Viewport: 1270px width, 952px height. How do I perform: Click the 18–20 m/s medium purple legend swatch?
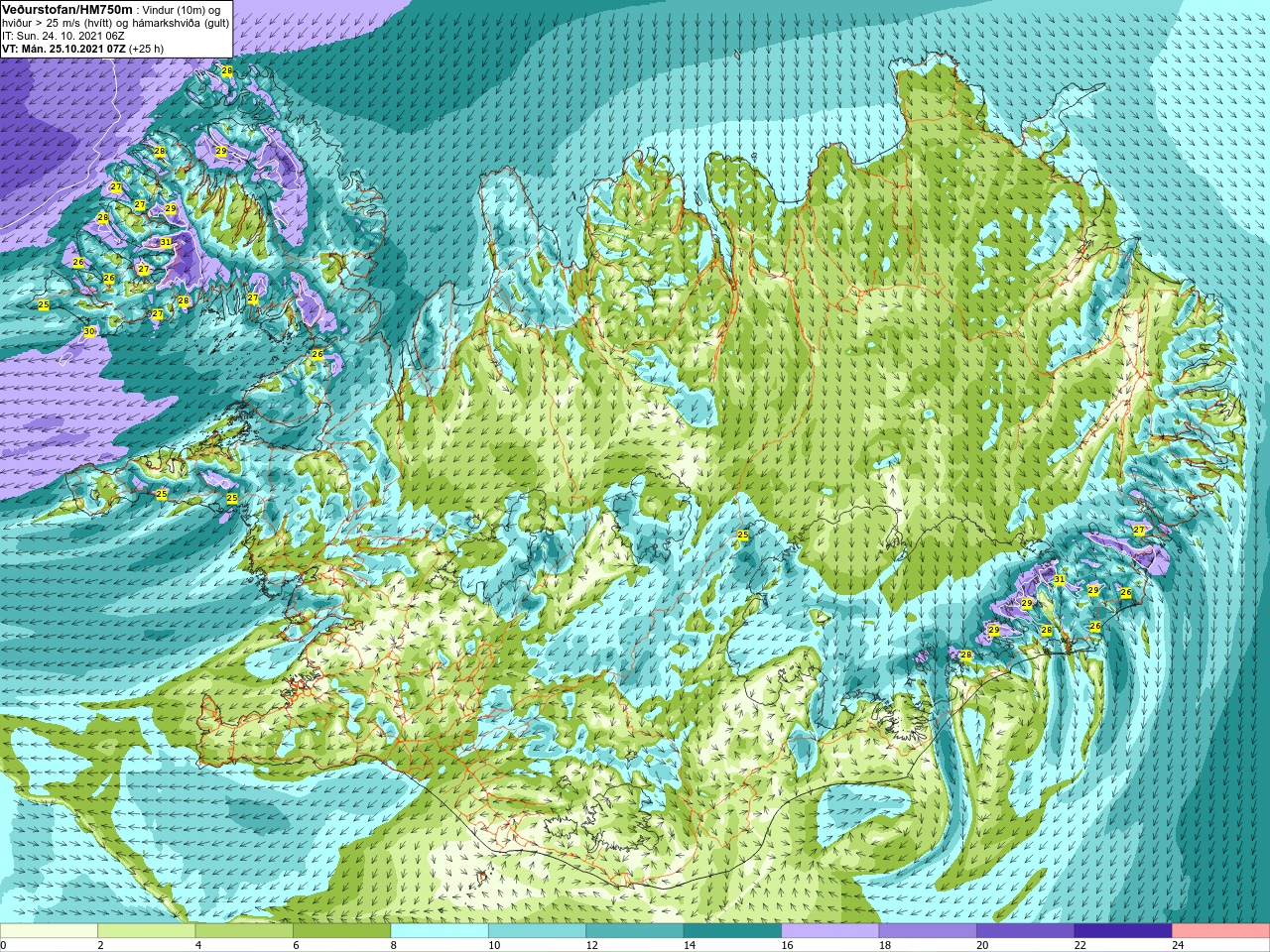[928, 931]
